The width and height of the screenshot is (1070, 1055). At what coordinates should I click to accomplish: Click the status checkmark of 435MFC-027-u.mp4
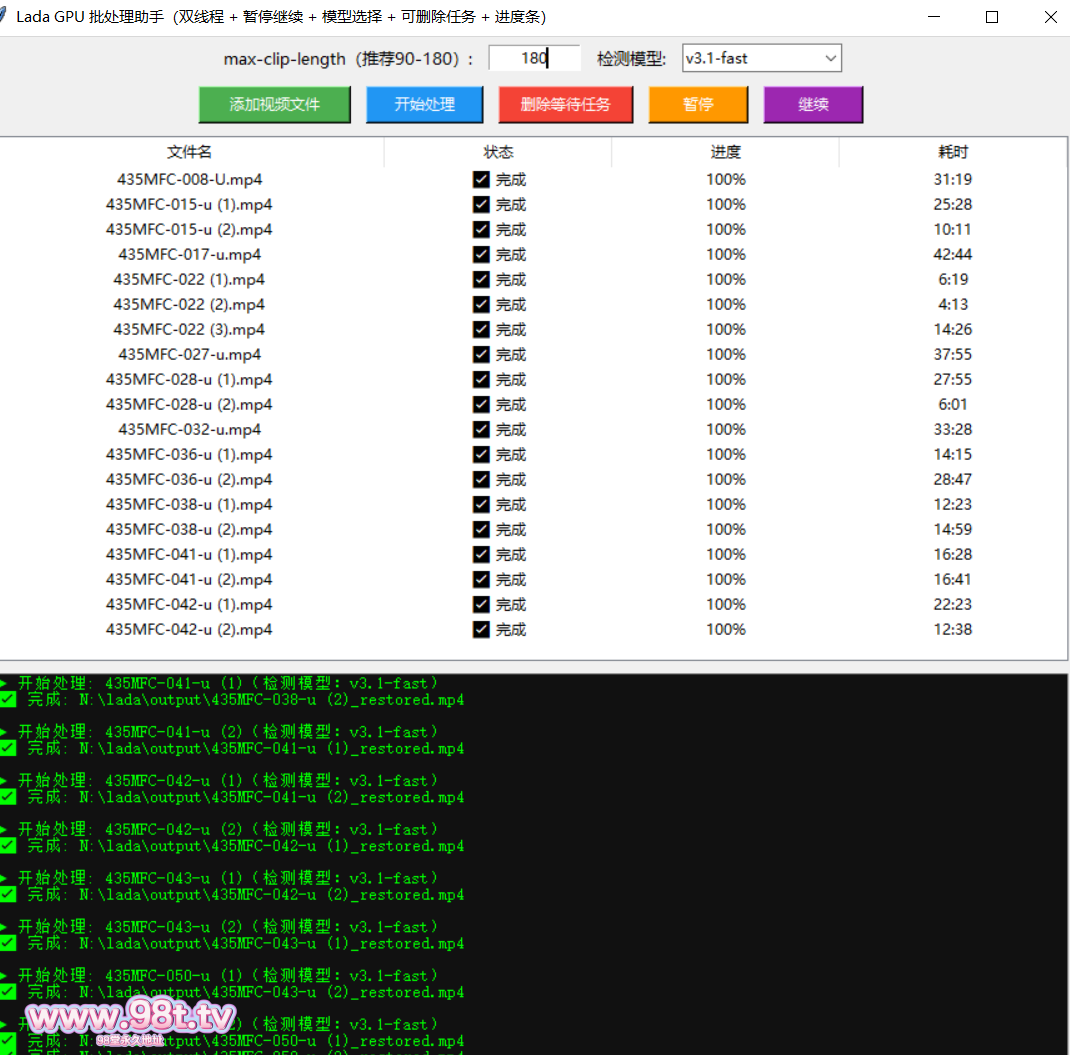click(481, 355)
